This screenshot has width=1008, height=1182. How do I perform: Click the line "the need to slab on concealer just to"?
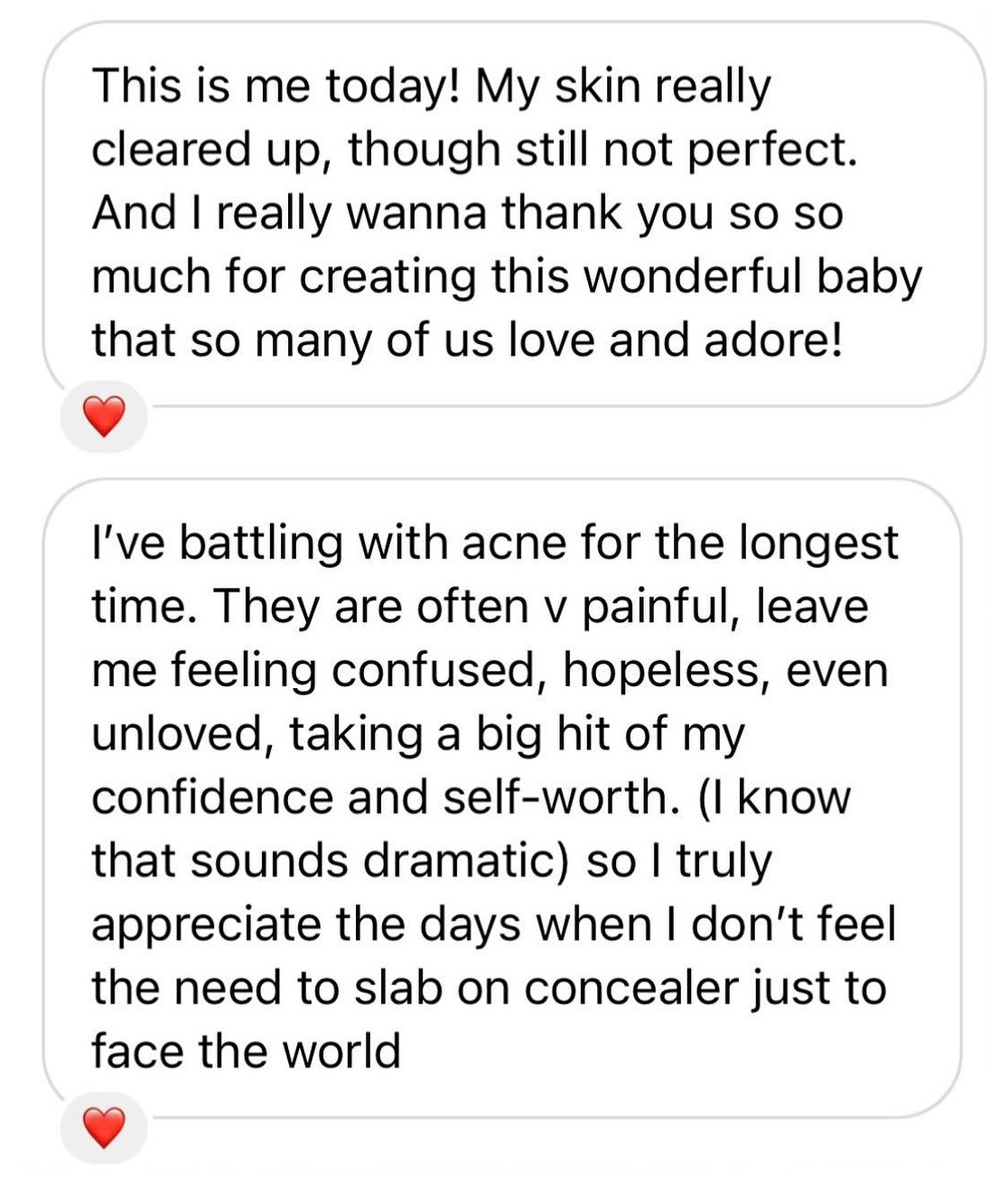pyautogui.click(x=489, y=988)
